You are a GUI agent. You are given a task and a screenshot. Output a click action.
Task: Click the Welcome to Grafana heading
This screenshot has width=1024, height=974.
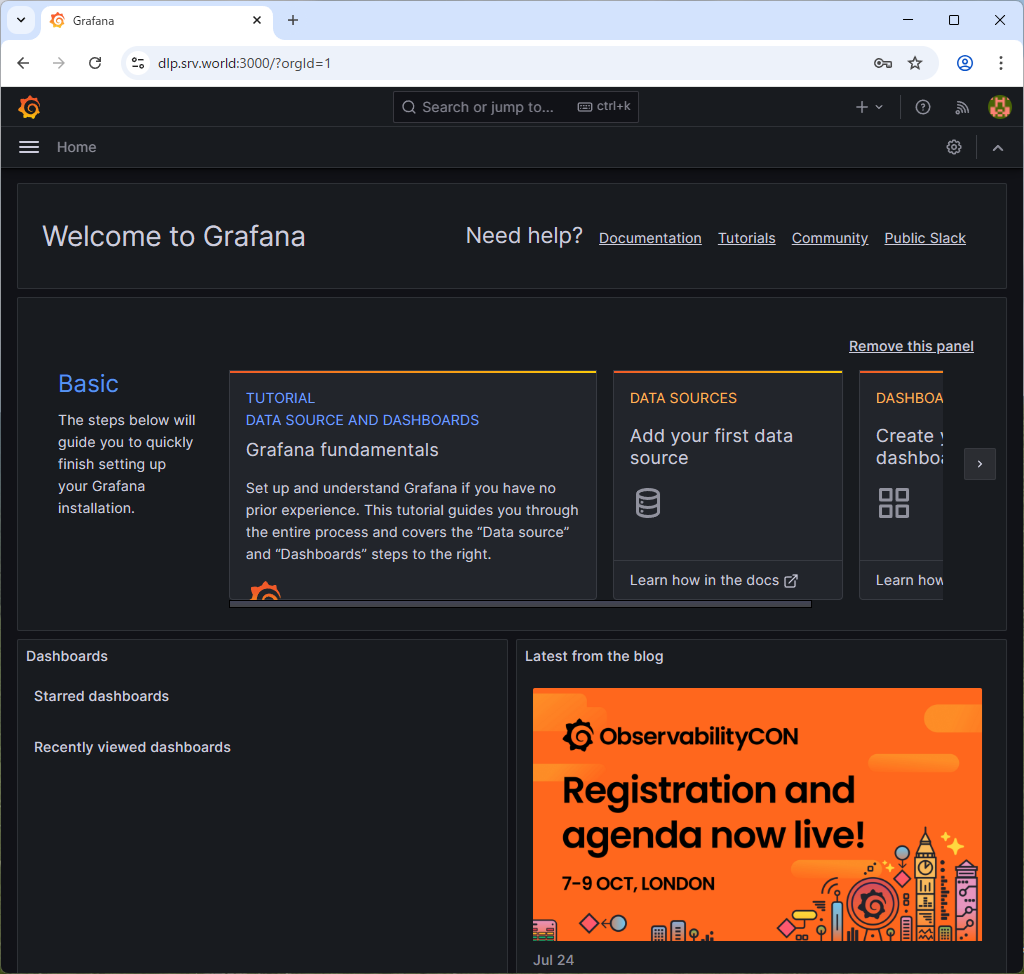point(174,236)
